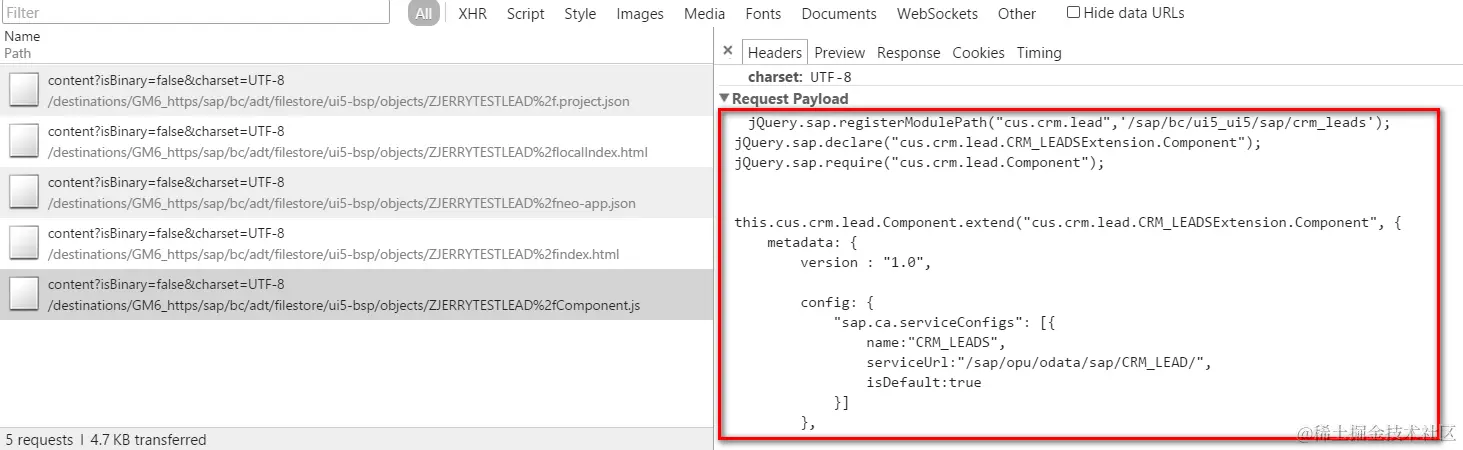Select the .project.json request row
The width and height of the screenshot is (1463, 450).
coord(357,91)
